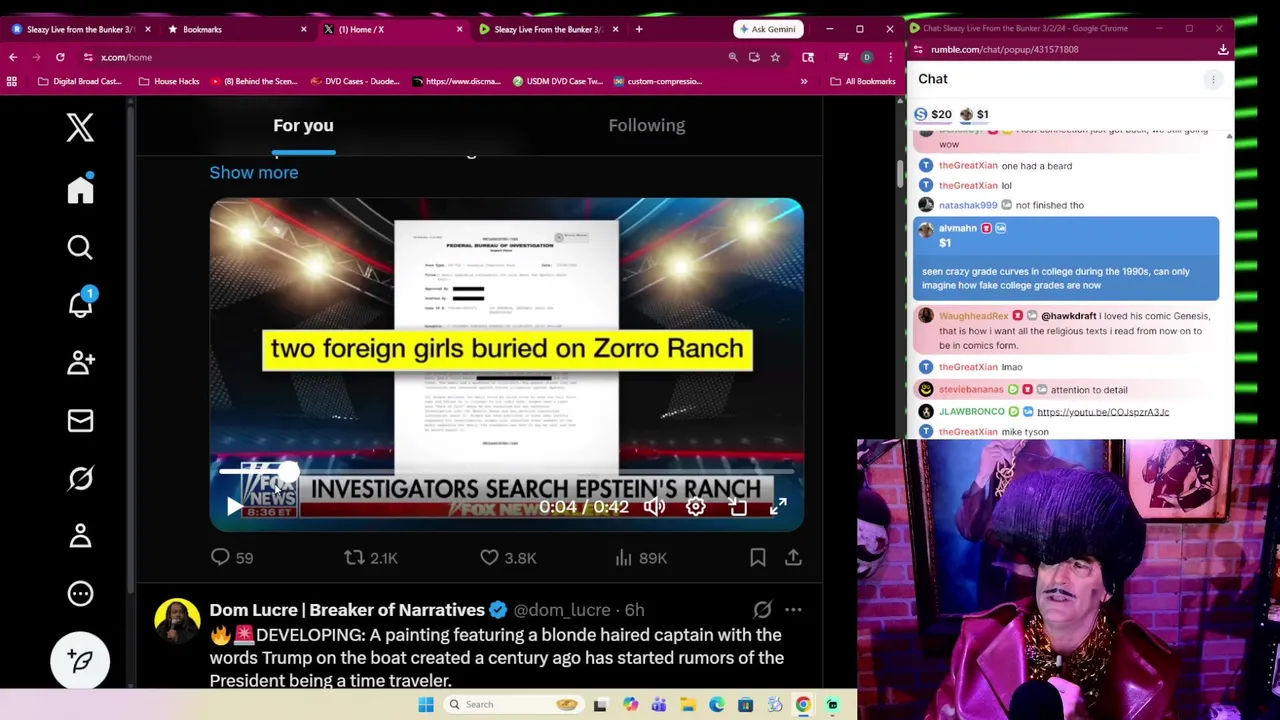Switch to the For you tab

[303, 125]
